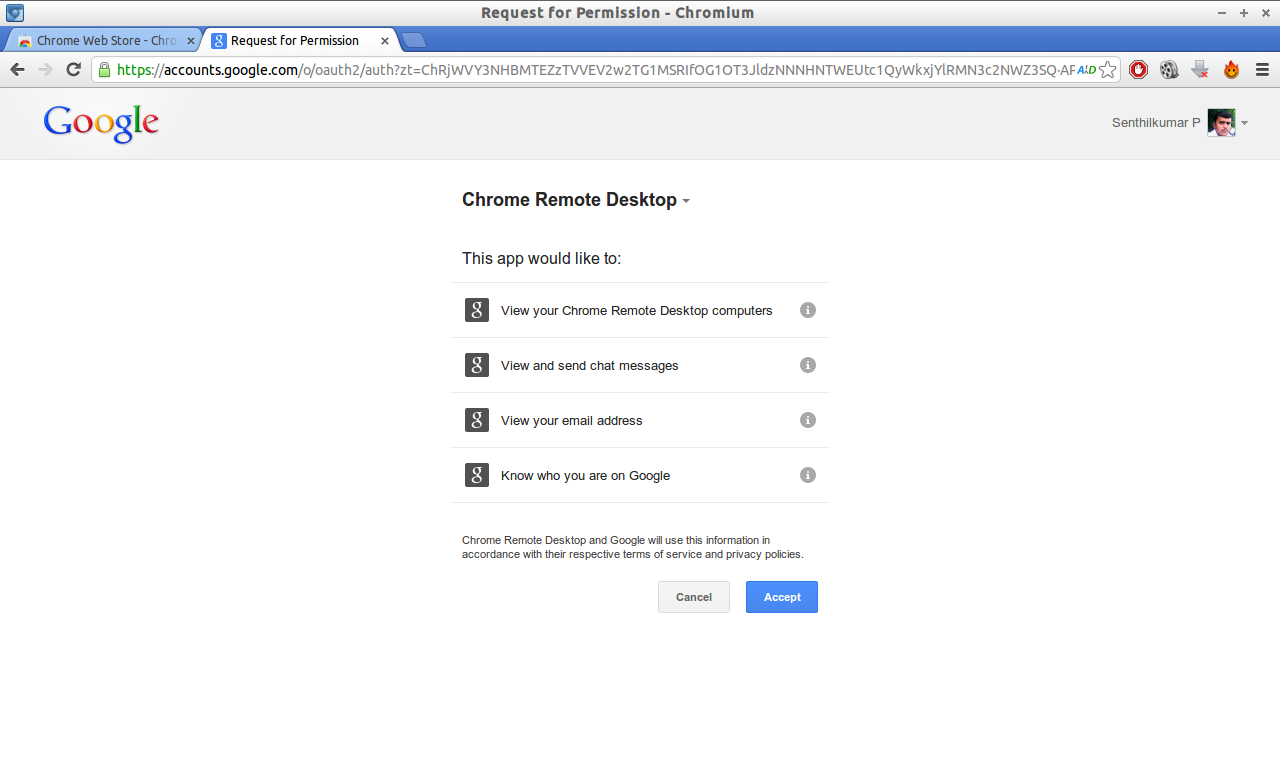The width and height of the screenshot is (1280, 774).
Task: Click 'Know who you are on Google' text
Action: pos(586,476)
